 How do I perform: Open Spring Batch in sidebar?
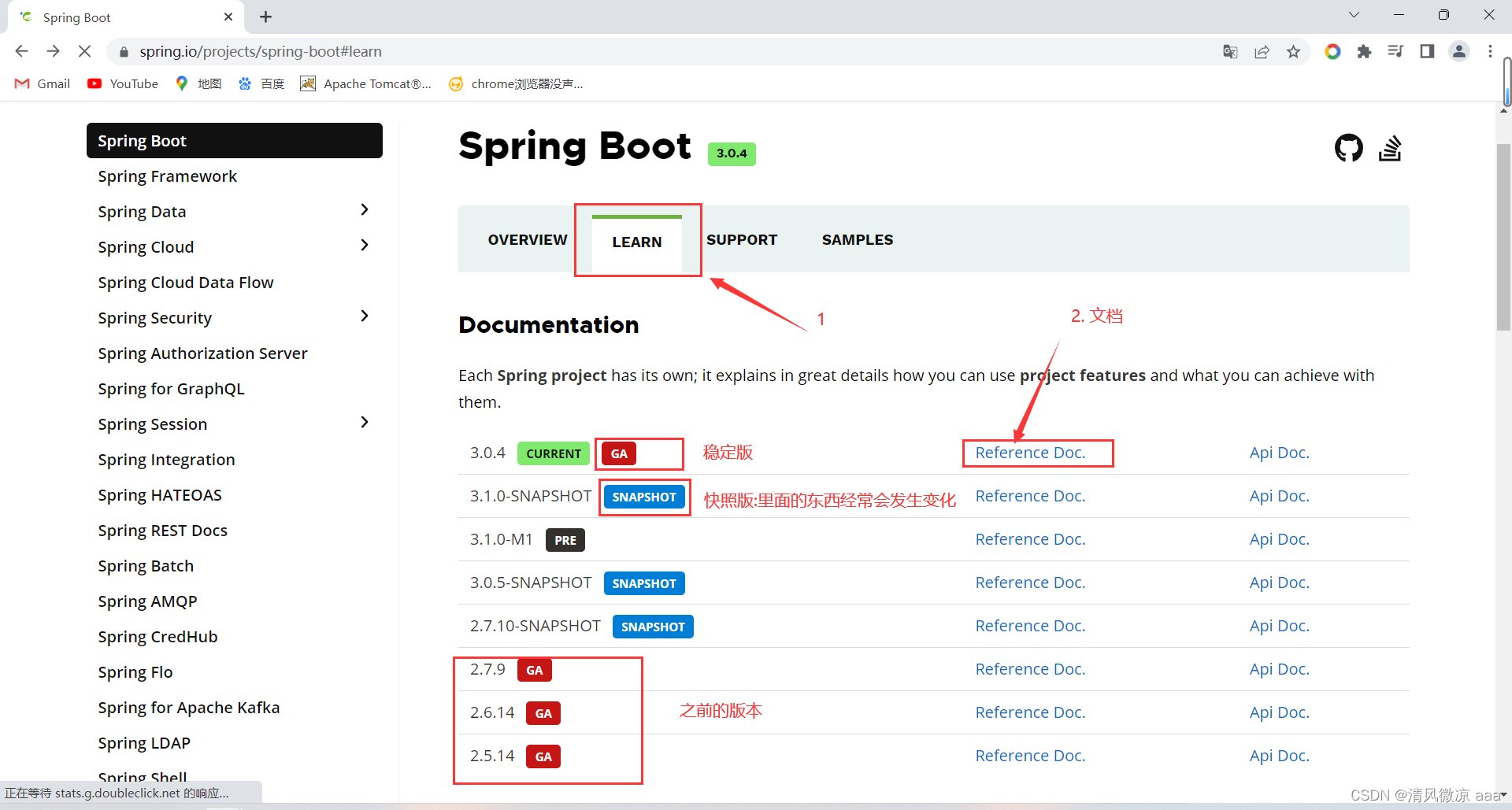tap(146, 566)
